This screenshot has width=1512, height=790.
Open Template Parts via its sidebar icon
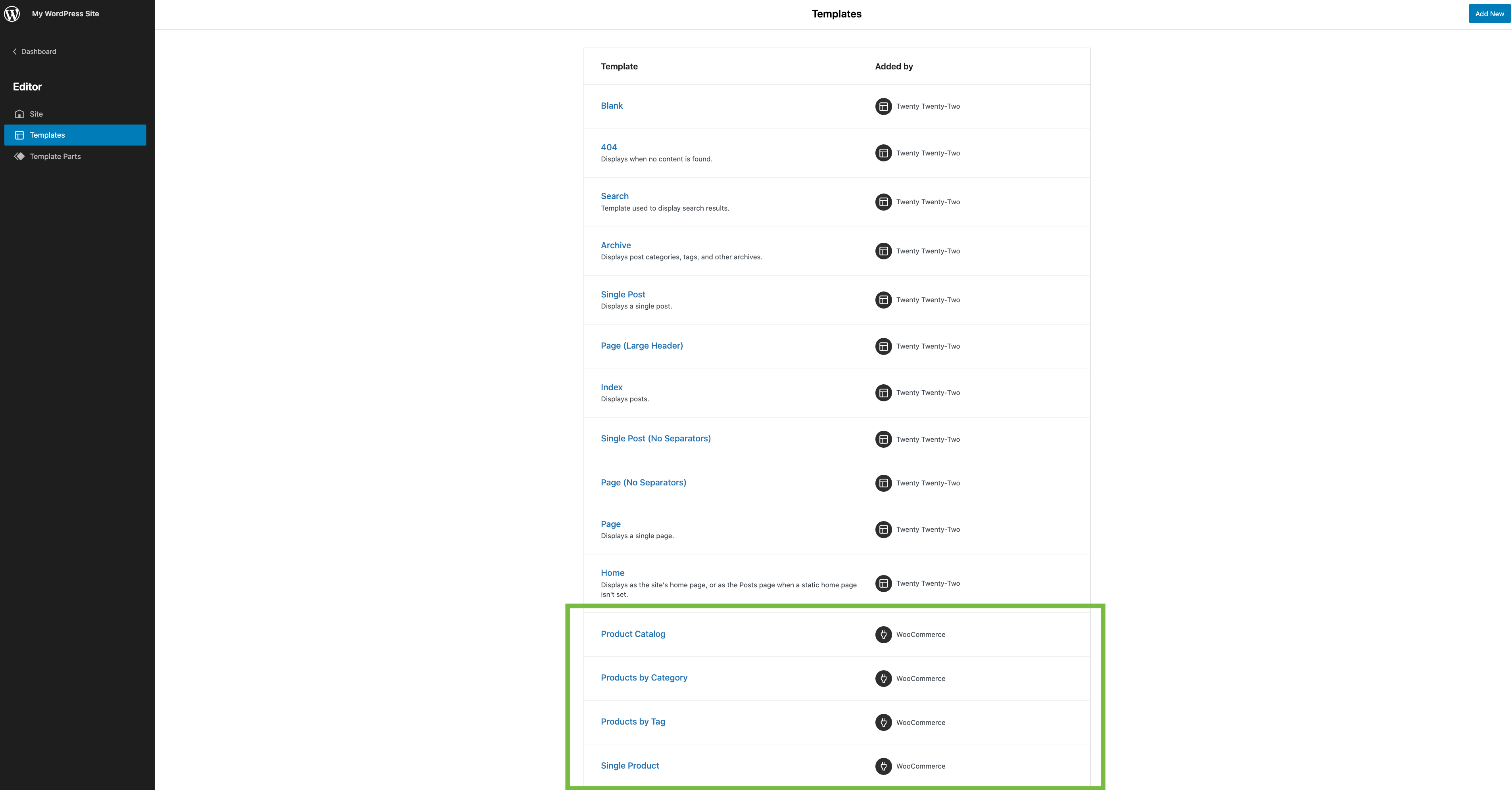[19, 156]
